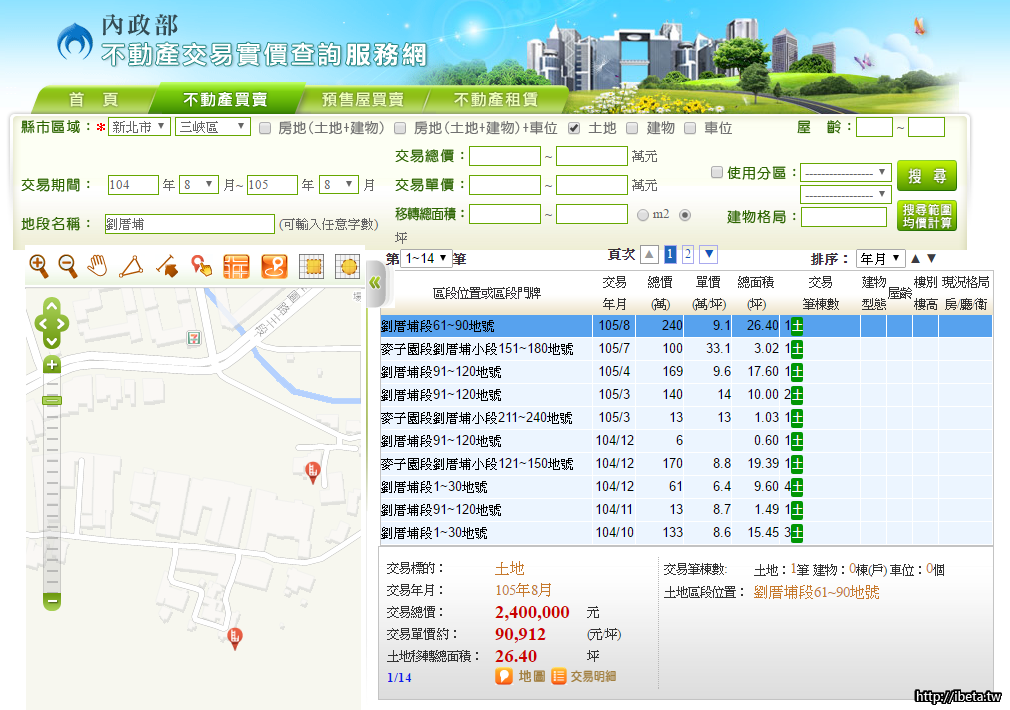Open the 新北市 county dropdown
This screenshot has height=710, width=1010.
[139, 127]
